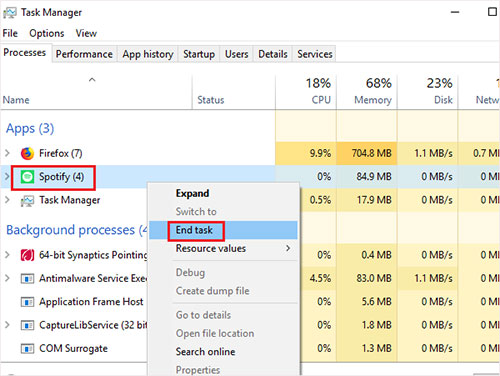This screenshot has height=376, width=500.
Task: Click the Synaptics Pointing red icon
Action: [x=27, y=255]
